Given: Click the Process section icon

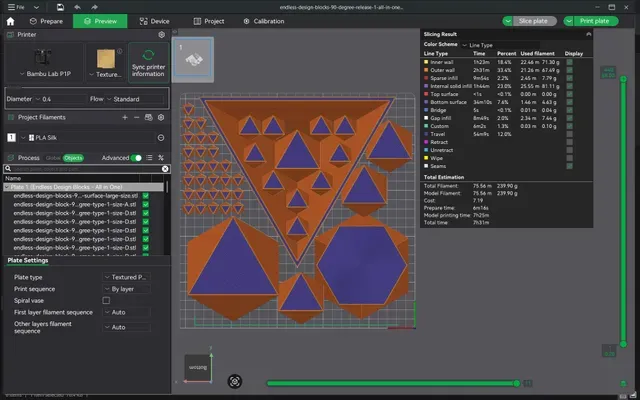Looking at the screenshot, I should 11,158.
